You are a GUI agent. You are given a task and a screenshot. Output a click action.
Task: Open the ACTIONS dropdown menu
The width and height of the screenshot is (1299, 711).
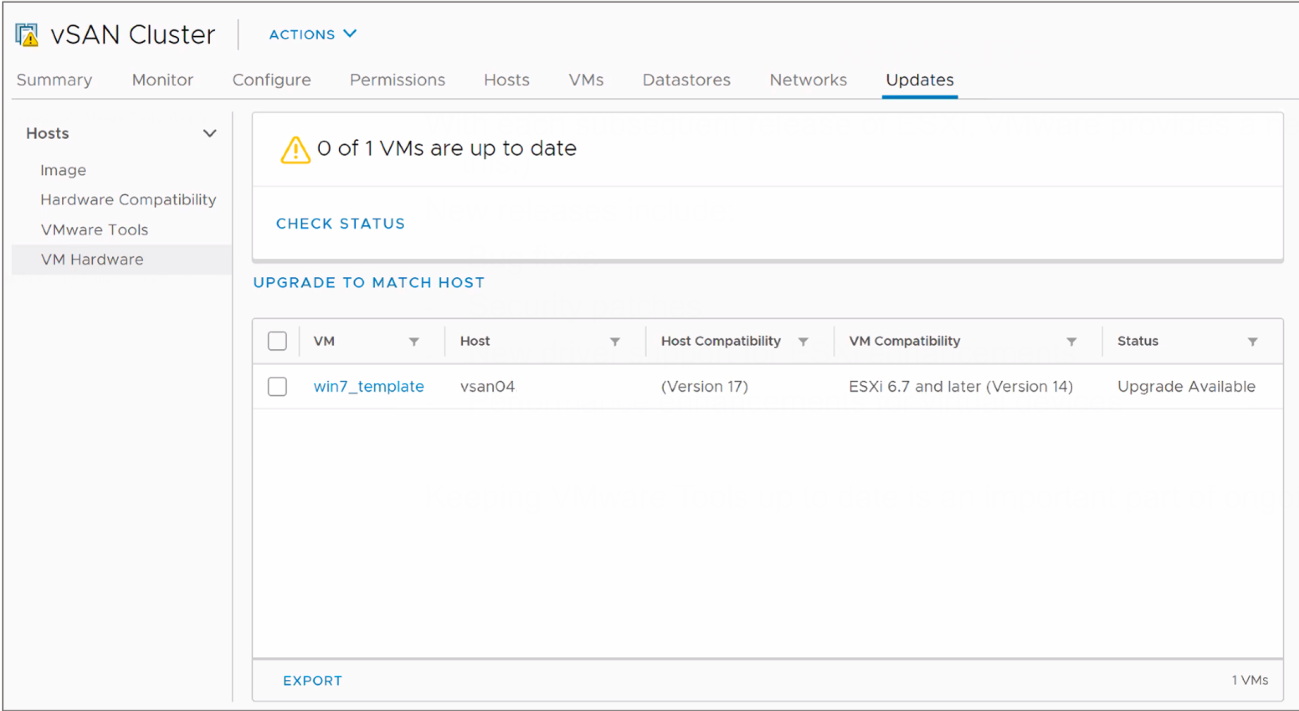313,34
